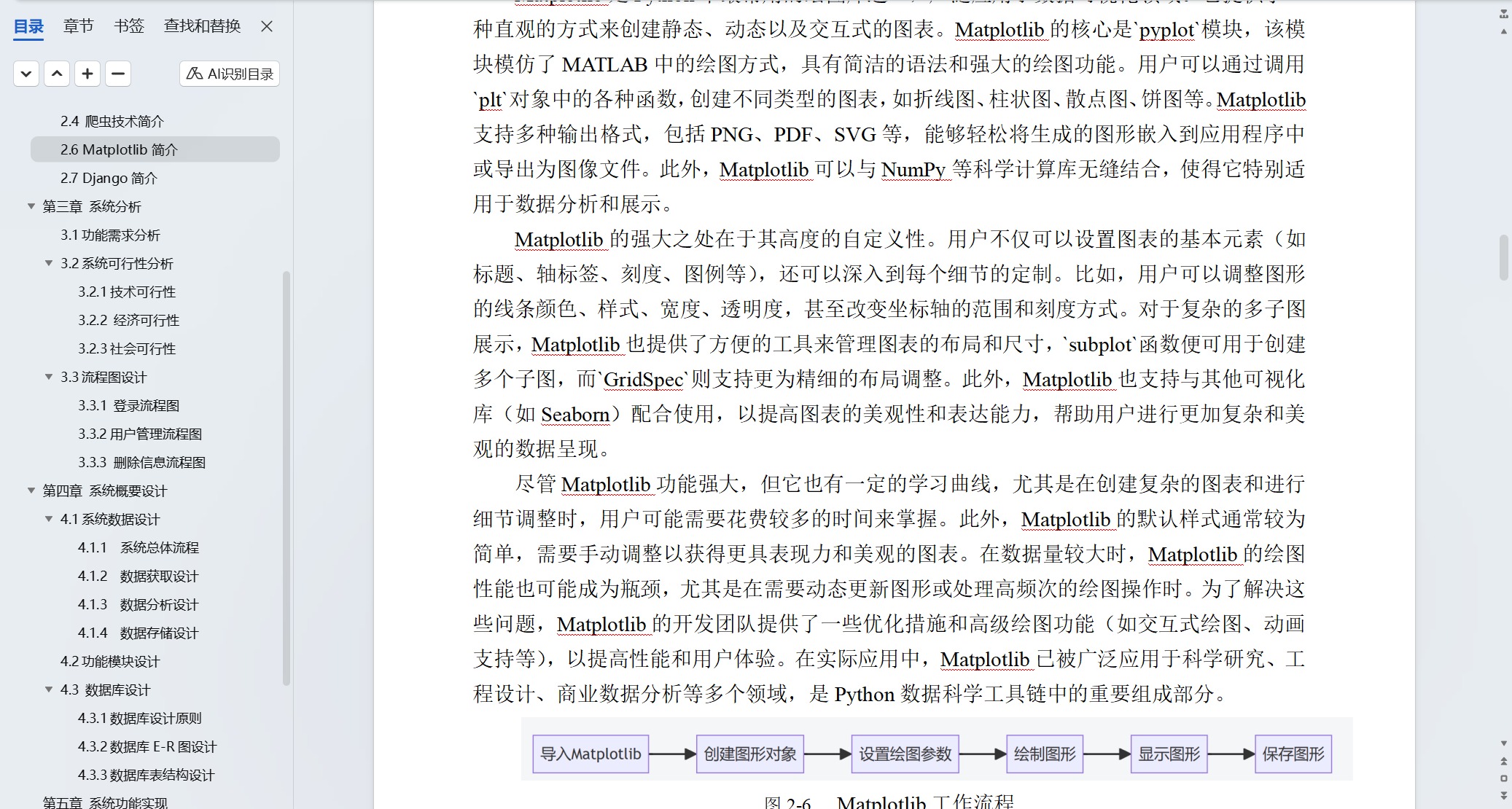Click the underlined word pyplot in the text
The width and height of the screenshot is (1512, 809).
pos(1166,30)
